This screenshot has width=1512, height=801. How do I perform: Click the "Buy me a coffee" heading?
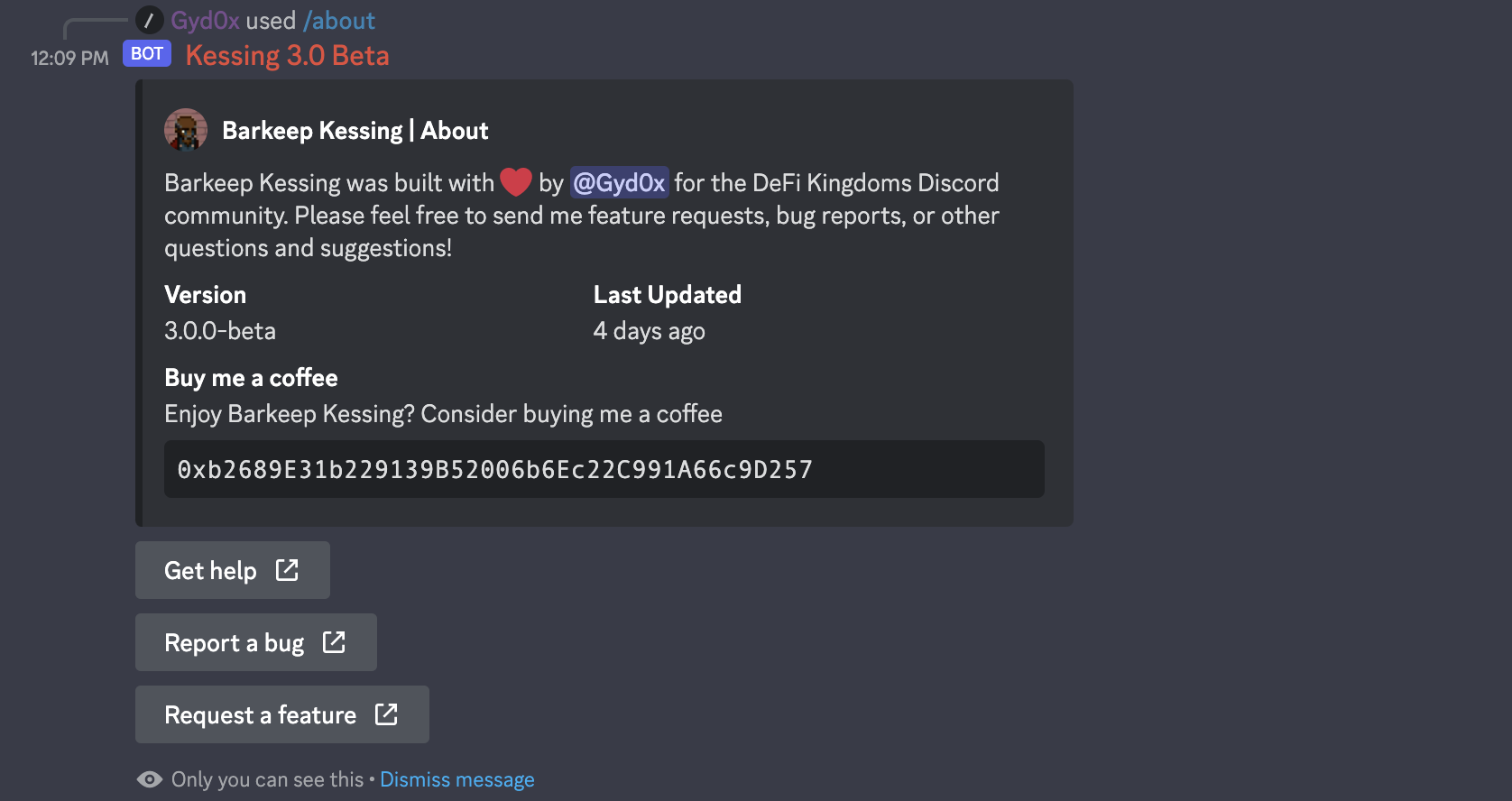[x=251, y=378]
